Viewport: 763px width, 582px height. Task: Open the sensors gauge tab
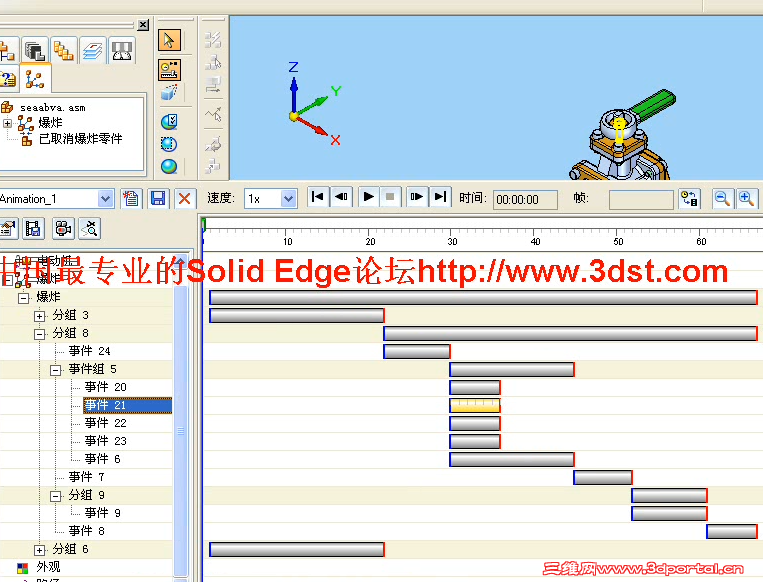pyautogui.click(x=122, y=50)
